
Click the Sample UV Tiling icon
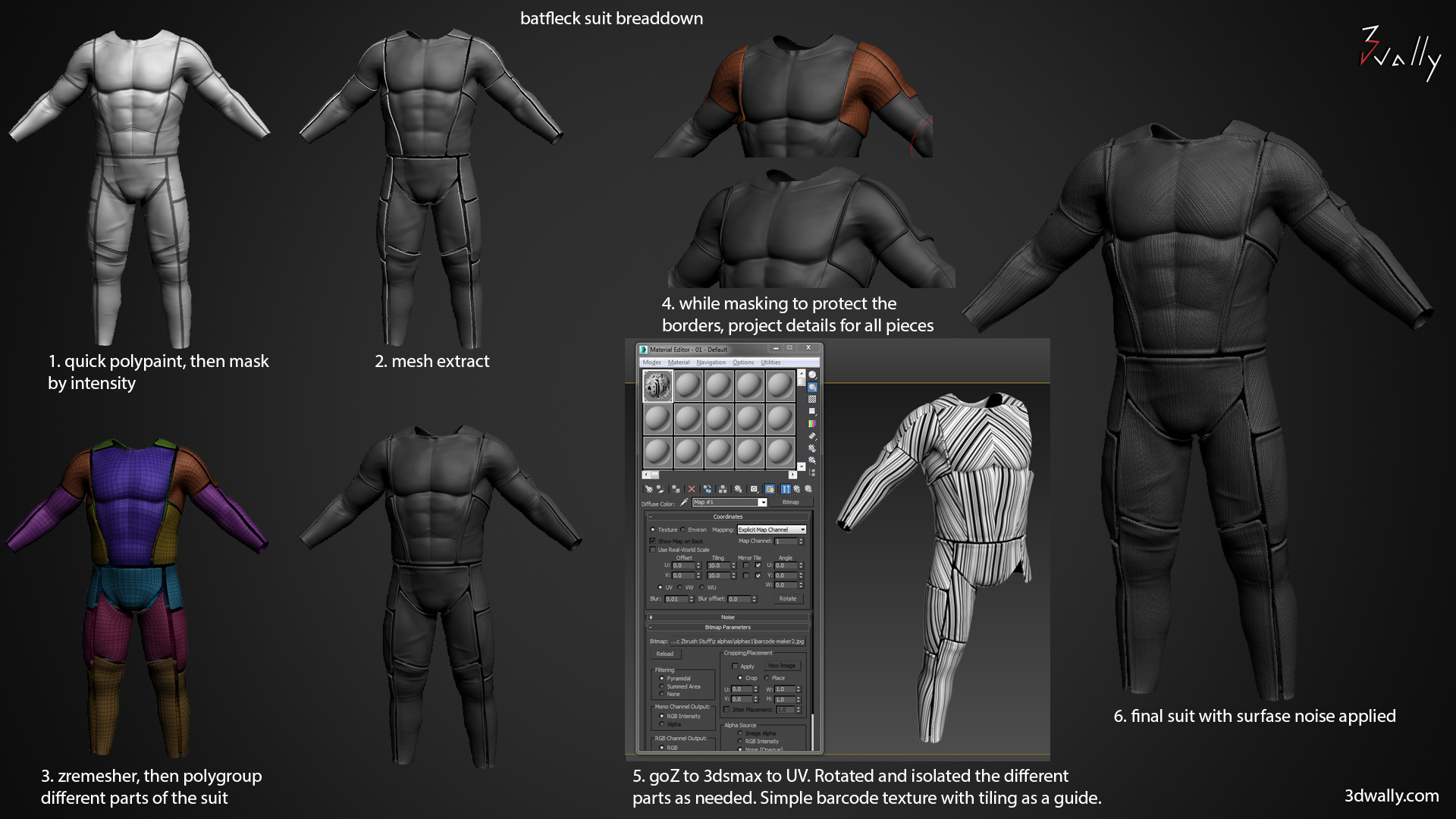coord(812,411)
